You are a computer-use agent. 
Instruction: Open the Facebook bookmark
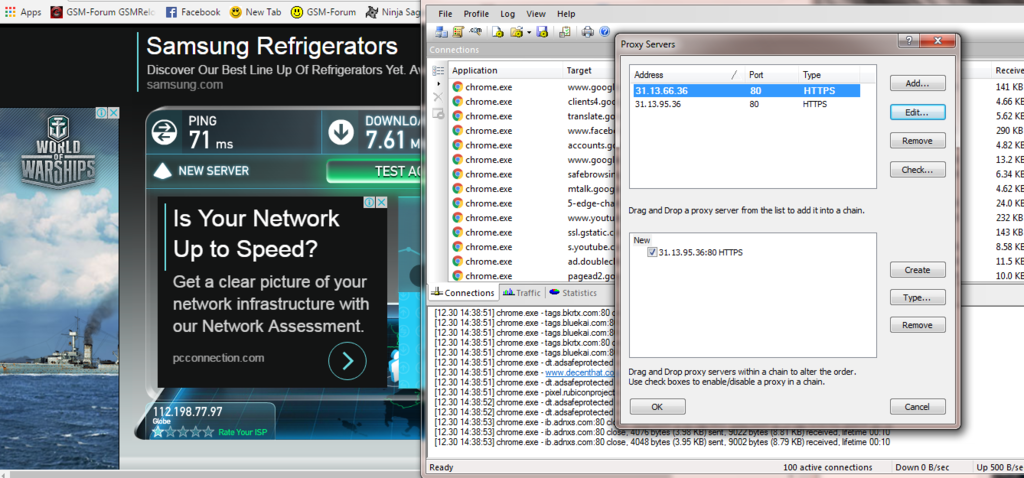click(193, 12)
